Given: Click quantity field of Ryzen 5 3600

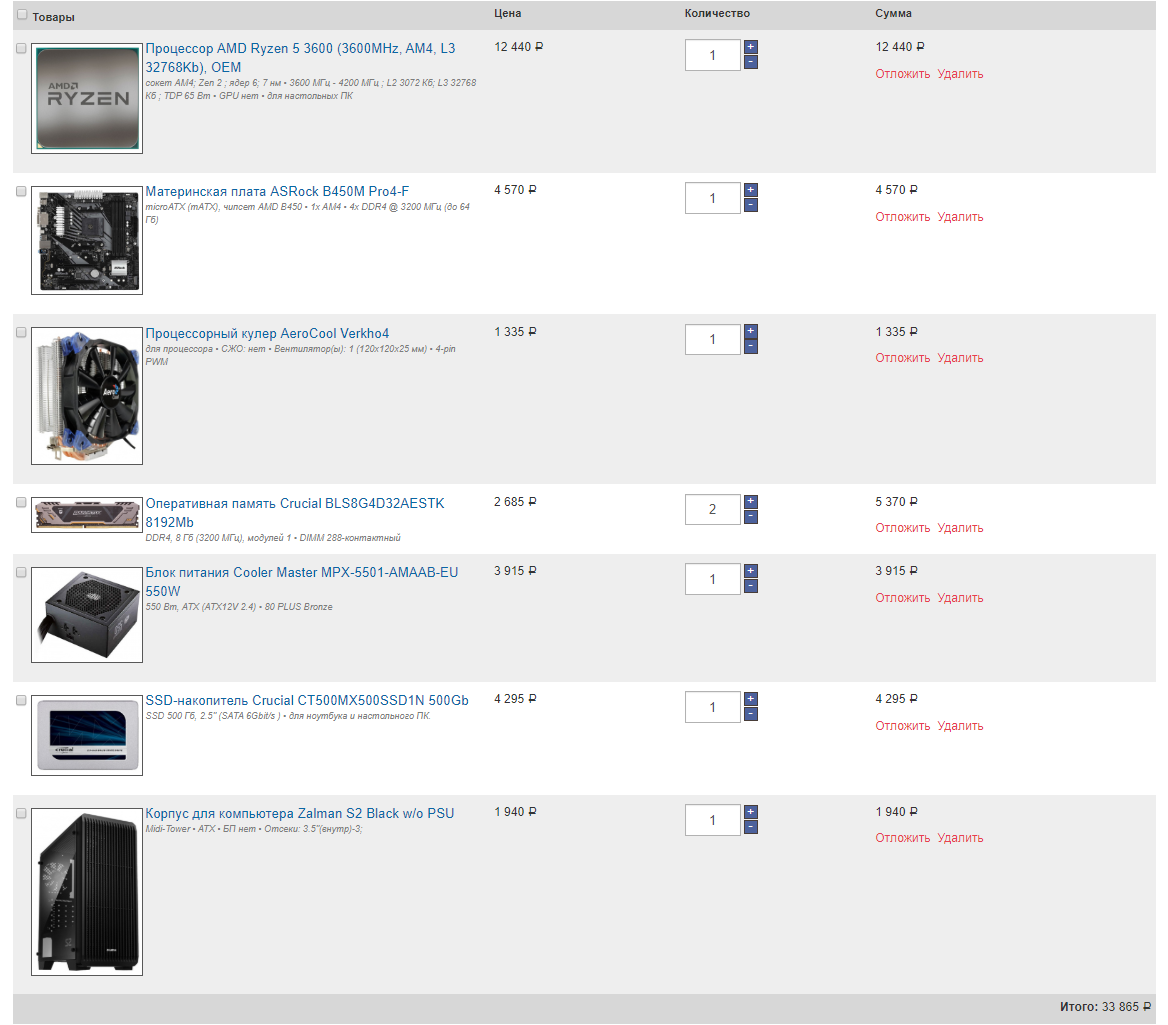Looking at the screenshot, I should coord(713,55).
